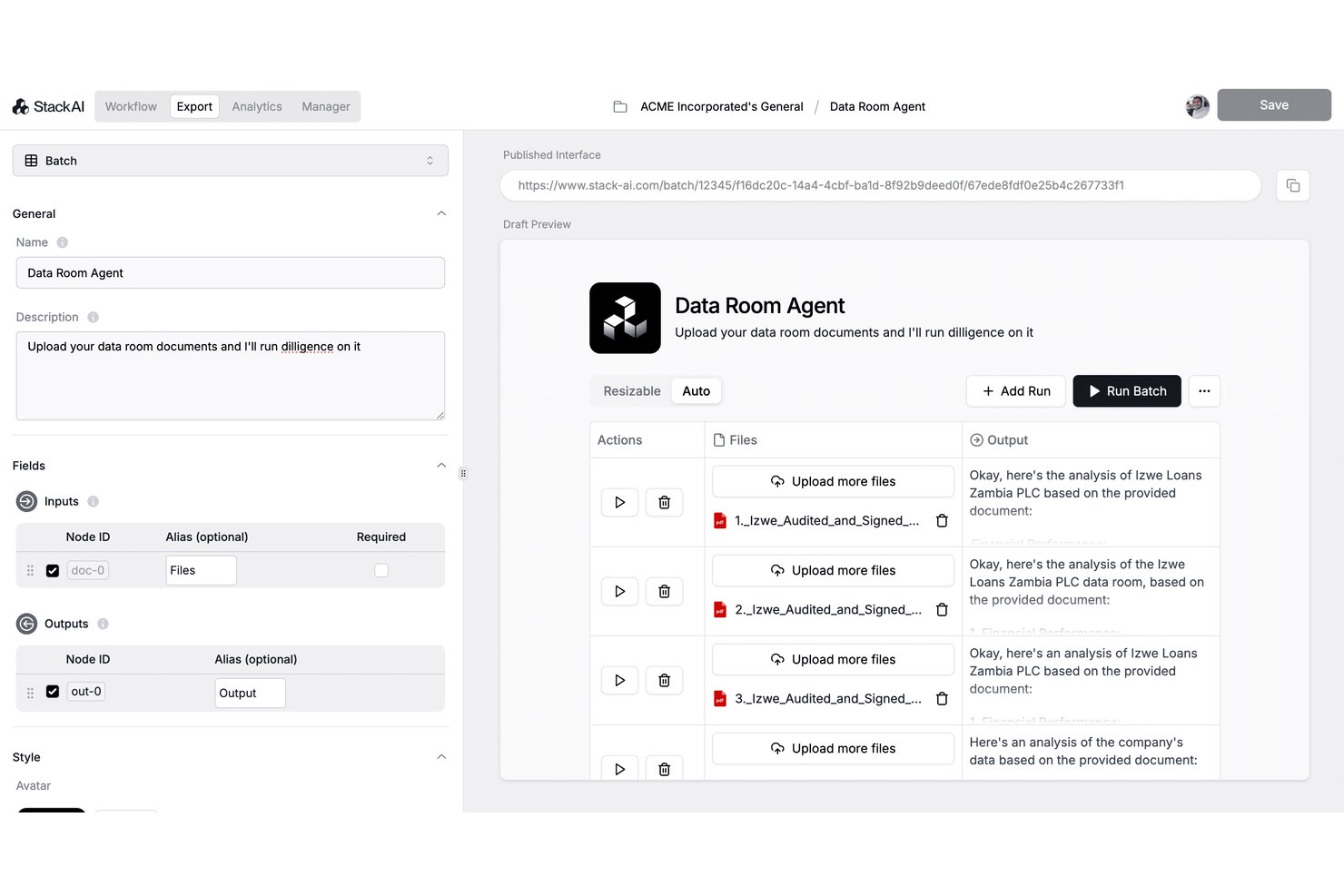Delete the row with 3._Izwe_Audited file

(664, 680)
